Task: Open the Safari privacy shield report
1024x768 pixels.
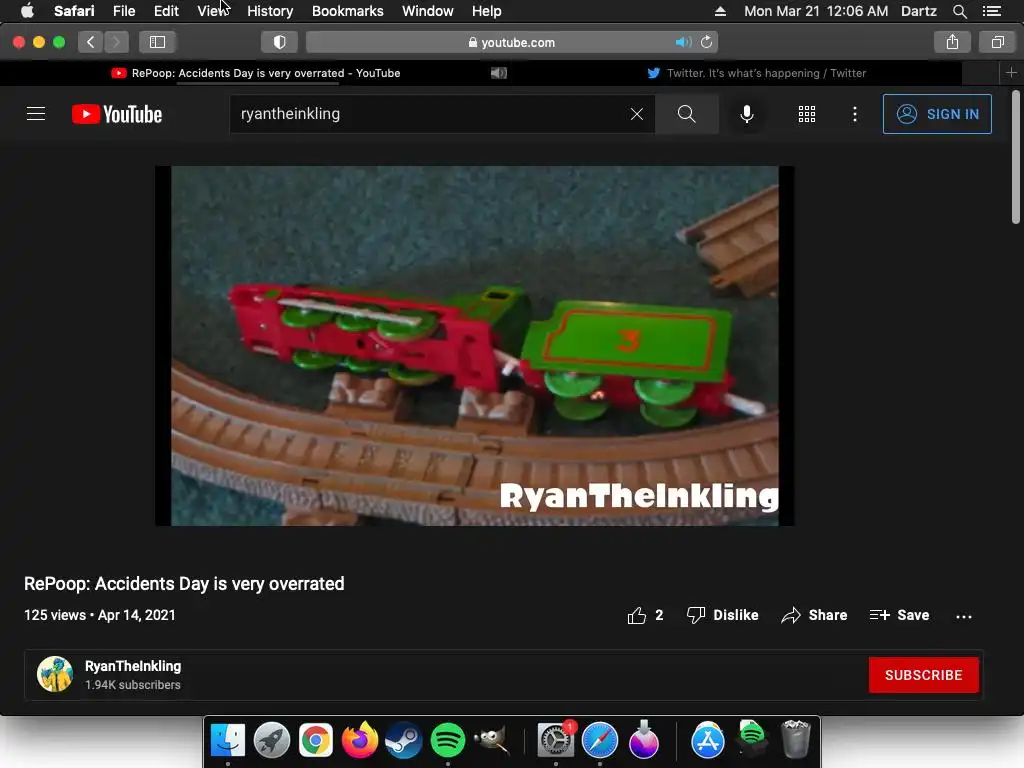Action: point(280,42)
